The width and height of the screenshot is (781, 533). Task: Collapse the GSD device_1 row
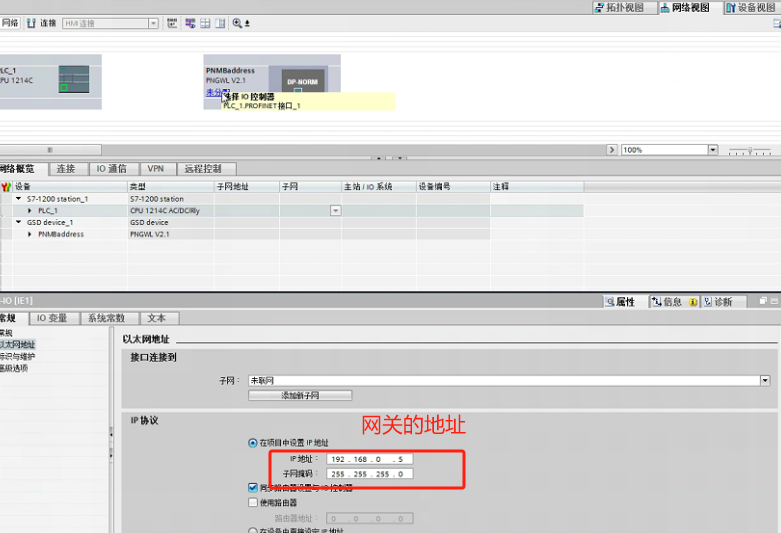click(18, 222)
